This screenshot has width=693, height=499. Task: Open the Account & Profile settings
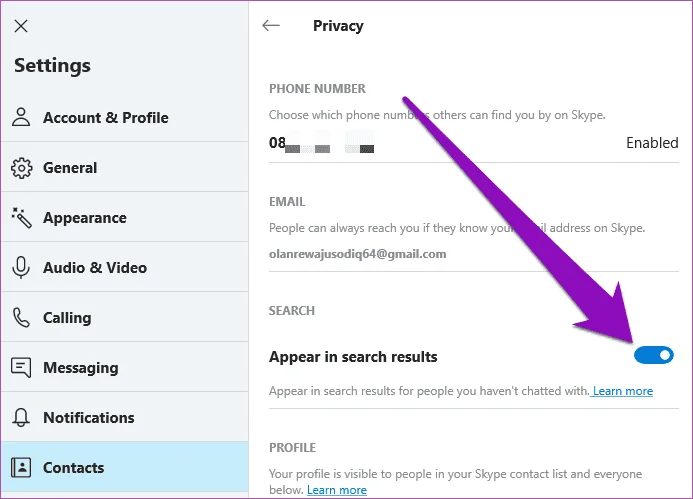coord(125,117)
